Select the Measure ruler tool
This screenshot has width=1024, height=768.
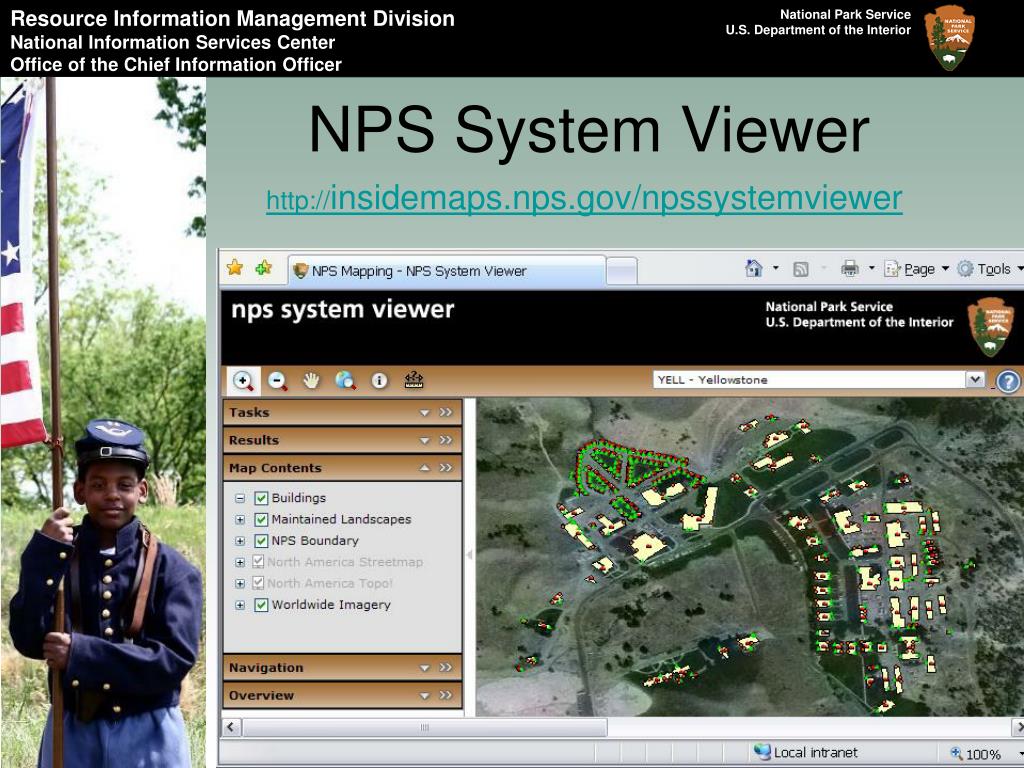[x=414, y=380]
